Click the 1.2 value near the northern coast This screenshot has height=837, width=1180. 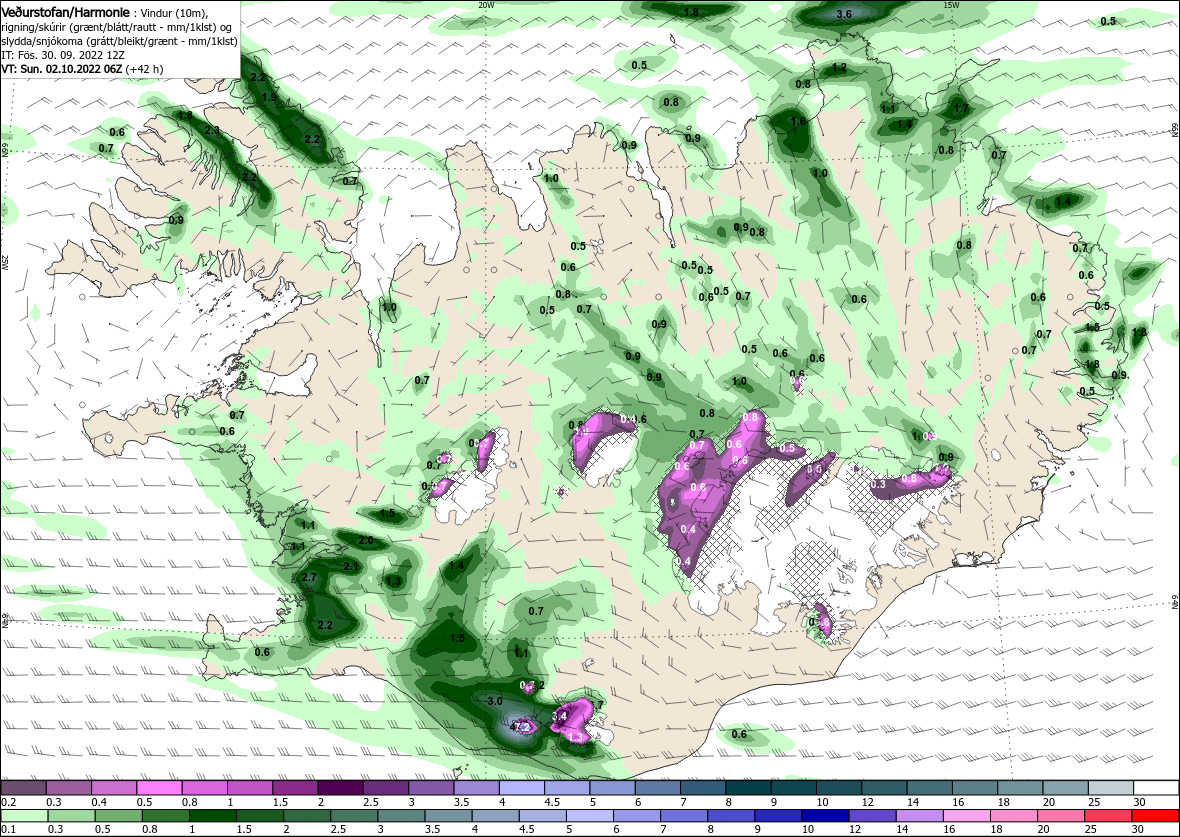click(840, 68)
